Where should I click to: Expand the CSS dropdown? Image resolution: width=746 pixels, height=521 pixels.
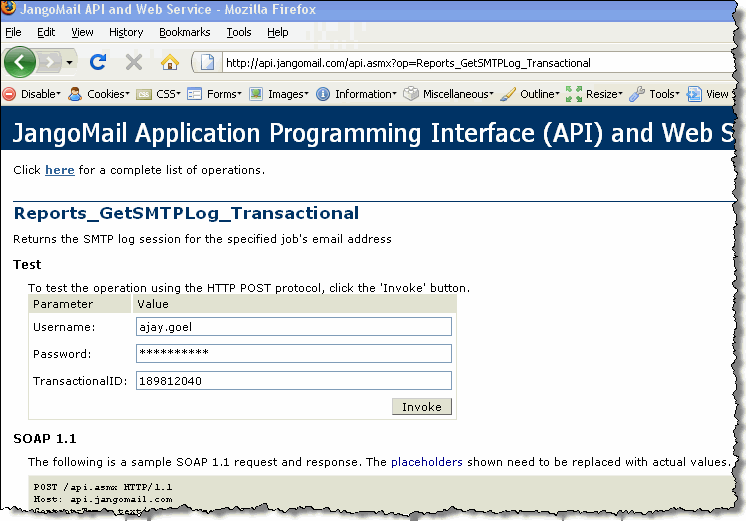click(x=178, y=93)
